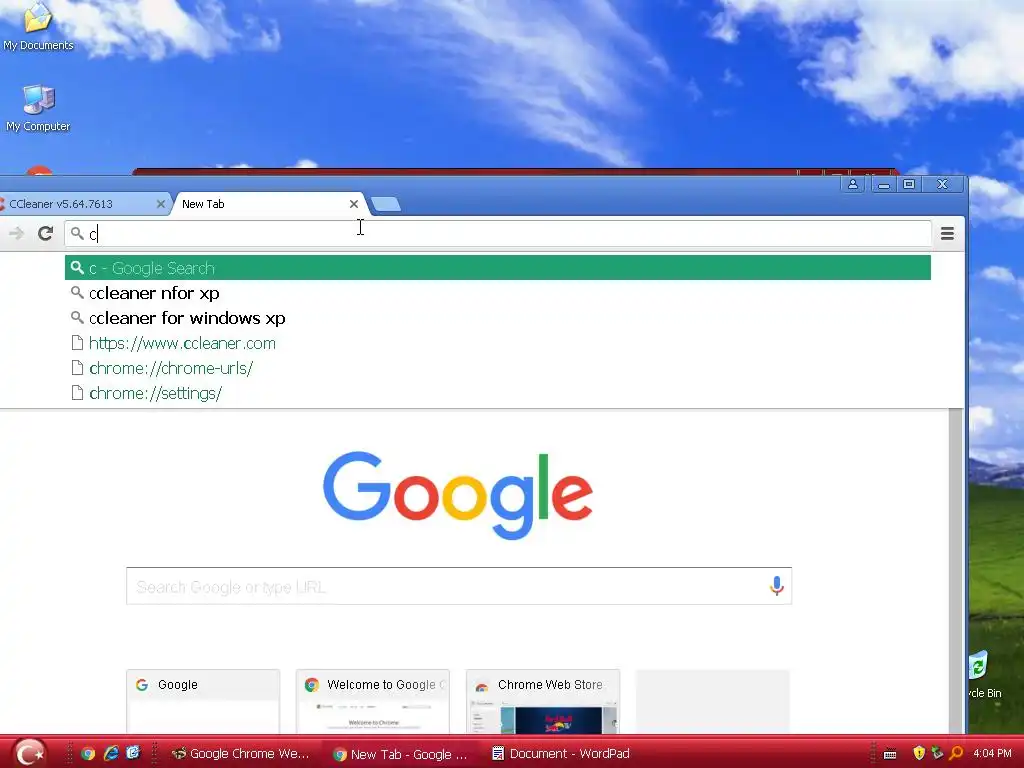Choose the 'ccleaner for windows xp' suggestion

[498, 318]
